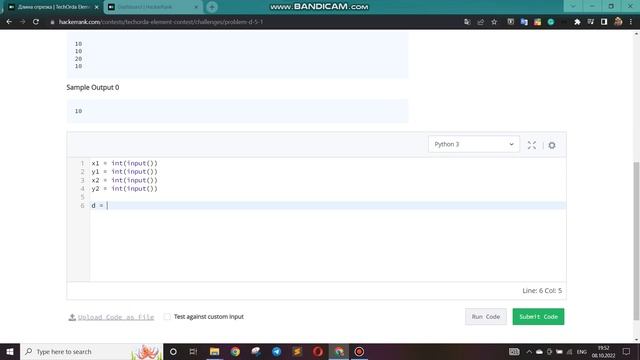The height and width of the screenshot is (360, 640).
Task: Open the Chrome three-dot menu
Action: [x=631, y=22]
